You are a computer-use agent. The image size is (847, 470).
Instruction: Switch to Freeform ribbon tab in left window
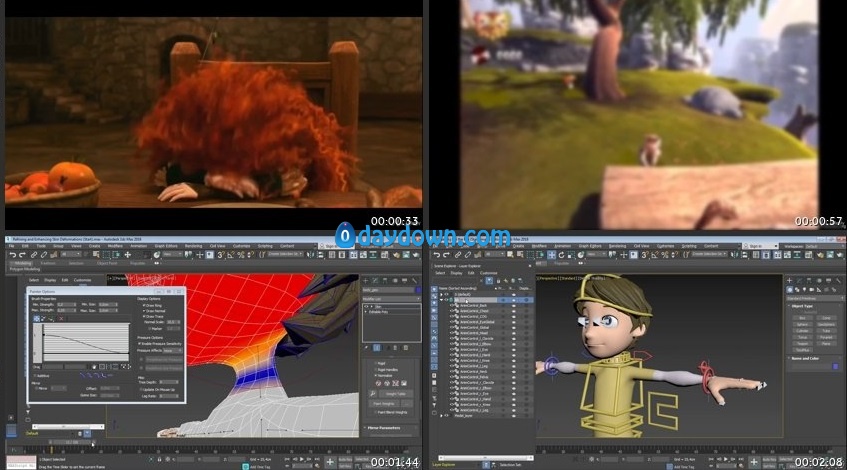pos(48,263)
